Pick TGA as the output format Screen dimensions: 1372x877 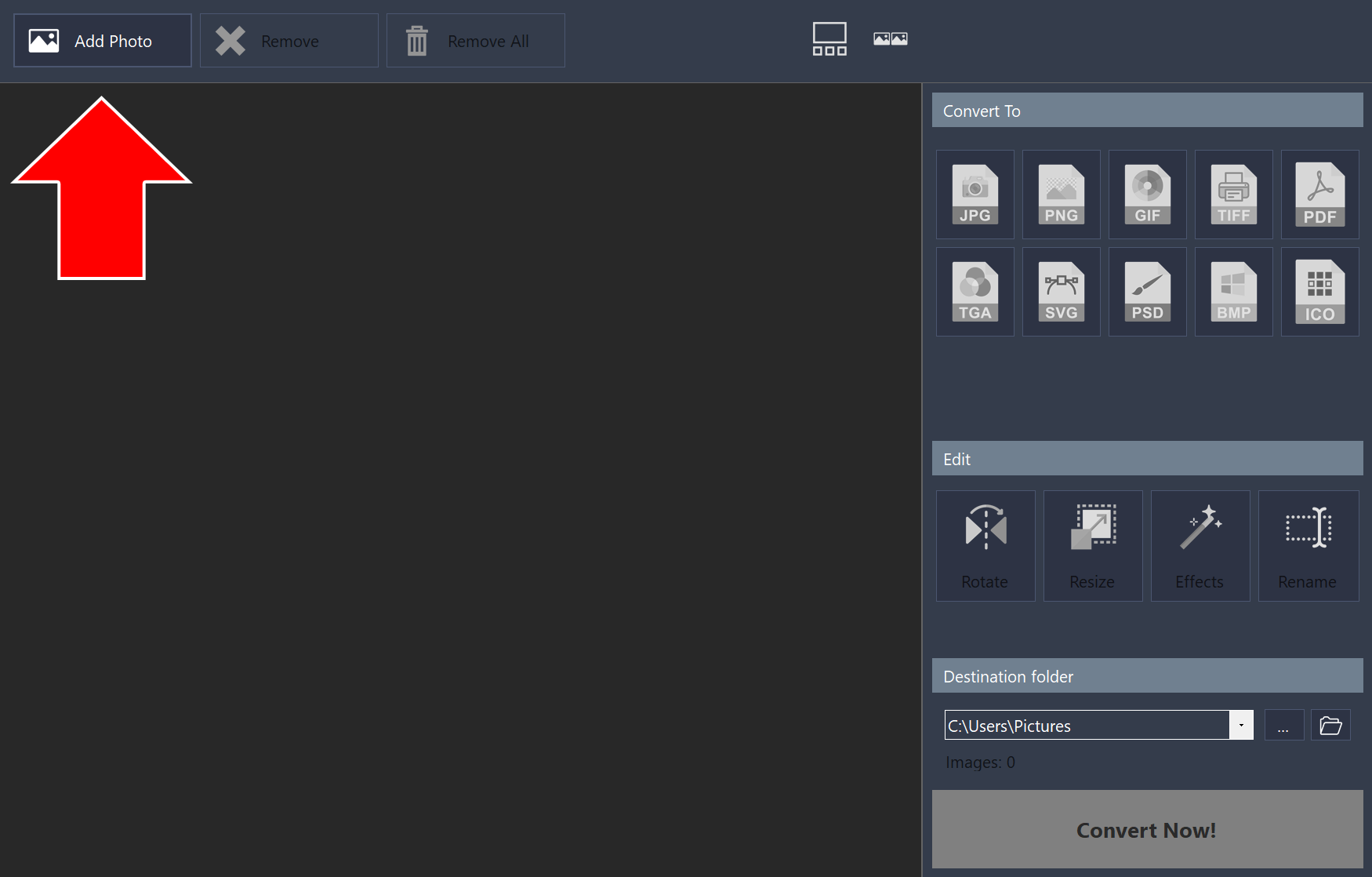975,292
